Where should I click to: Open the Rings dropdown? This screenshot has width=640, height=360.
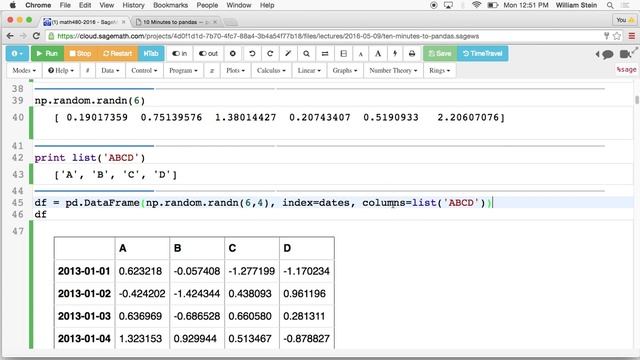click(x=440, y=70)
